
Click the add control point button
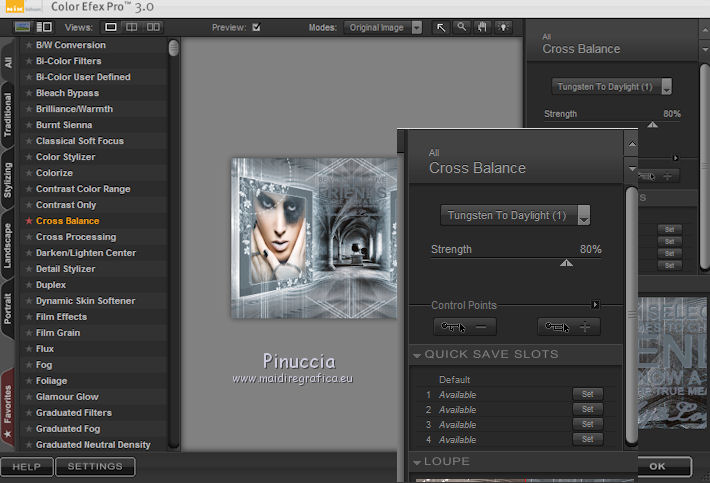tap(570, 327)
